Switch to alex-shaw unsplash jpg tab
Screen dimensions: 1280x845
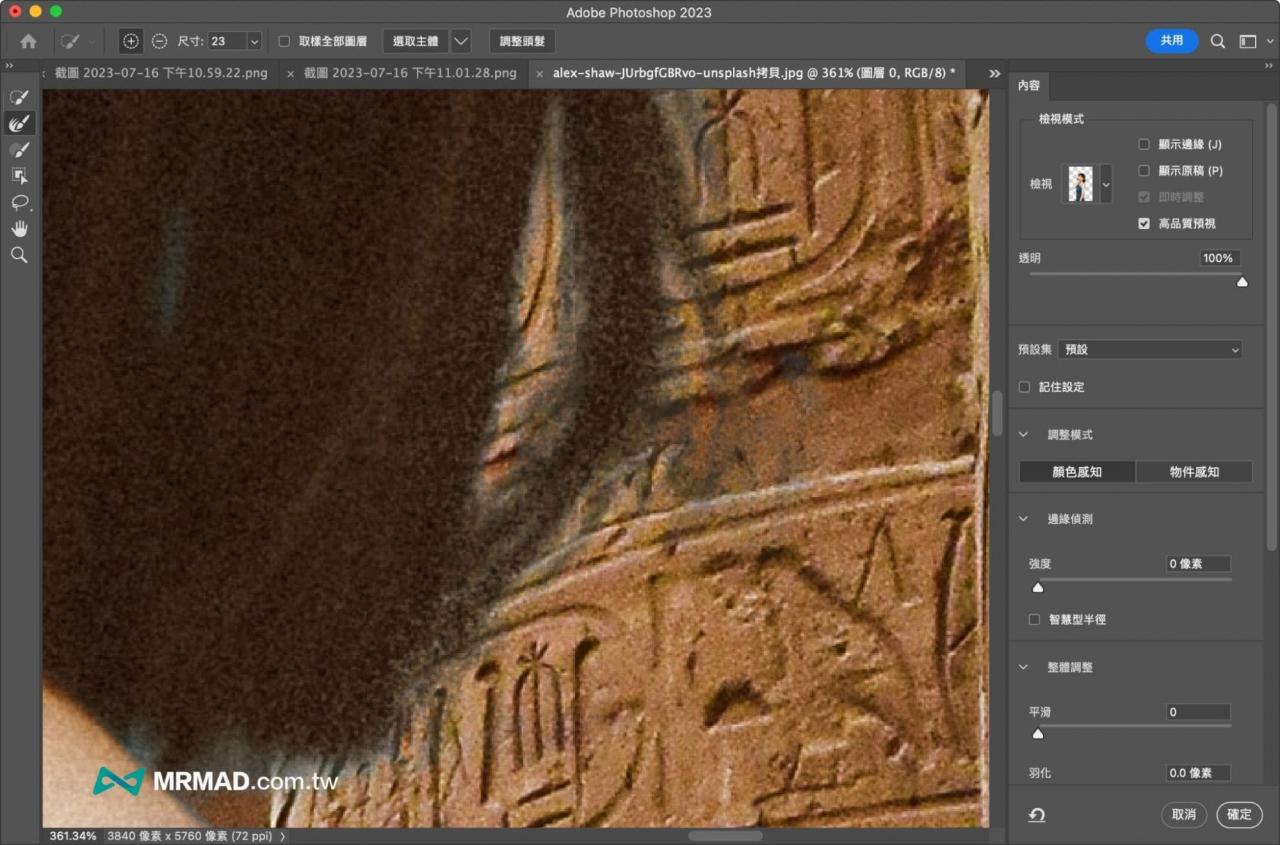click(x=754, y=73)
